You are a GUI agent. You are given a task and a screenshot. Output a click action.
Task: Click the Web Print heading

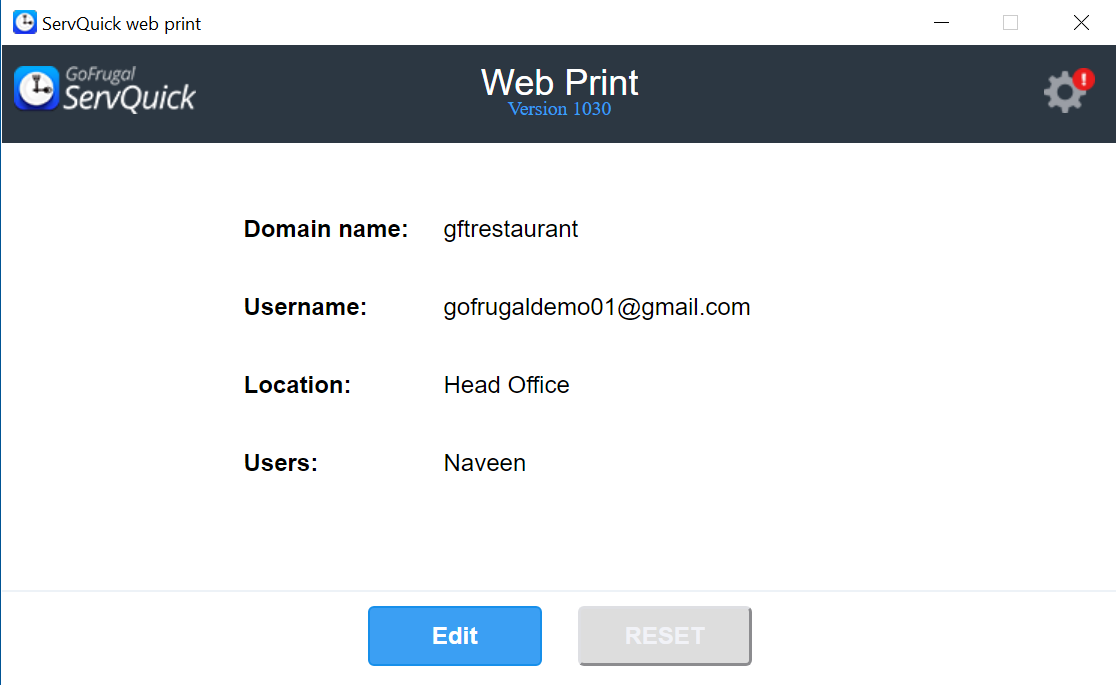[559, 82]
